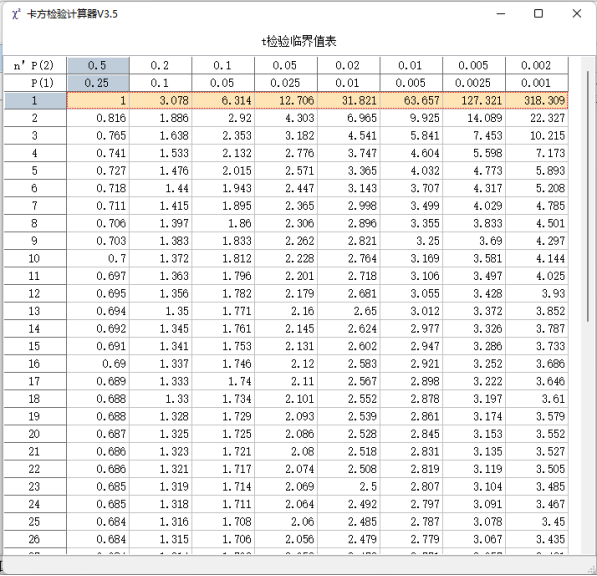597x576 pixels.
Task: Click cell value 2.145 in row 14
Action: [286, 329]
